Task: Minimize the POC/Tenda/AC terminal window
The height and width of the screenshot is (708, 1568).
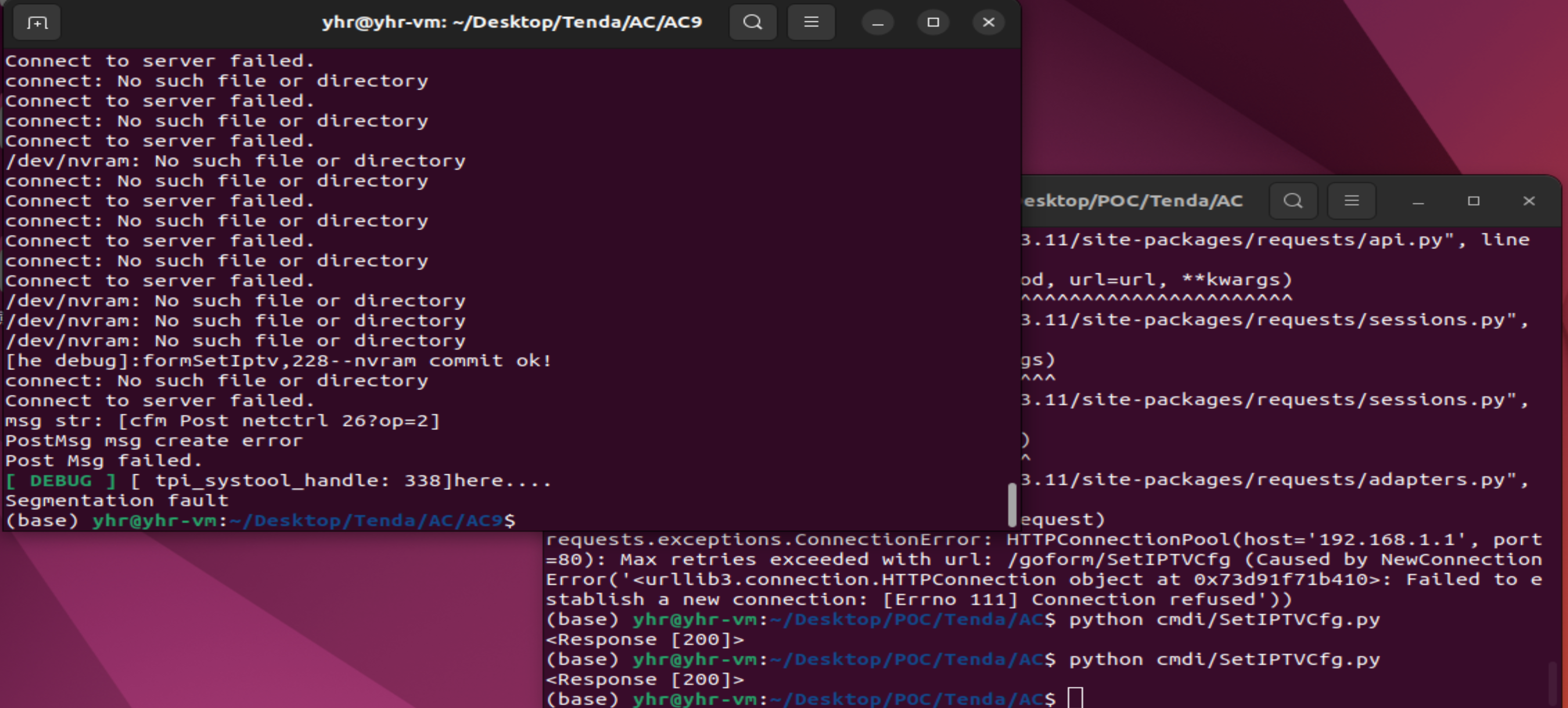Action: coord(1418,201)
